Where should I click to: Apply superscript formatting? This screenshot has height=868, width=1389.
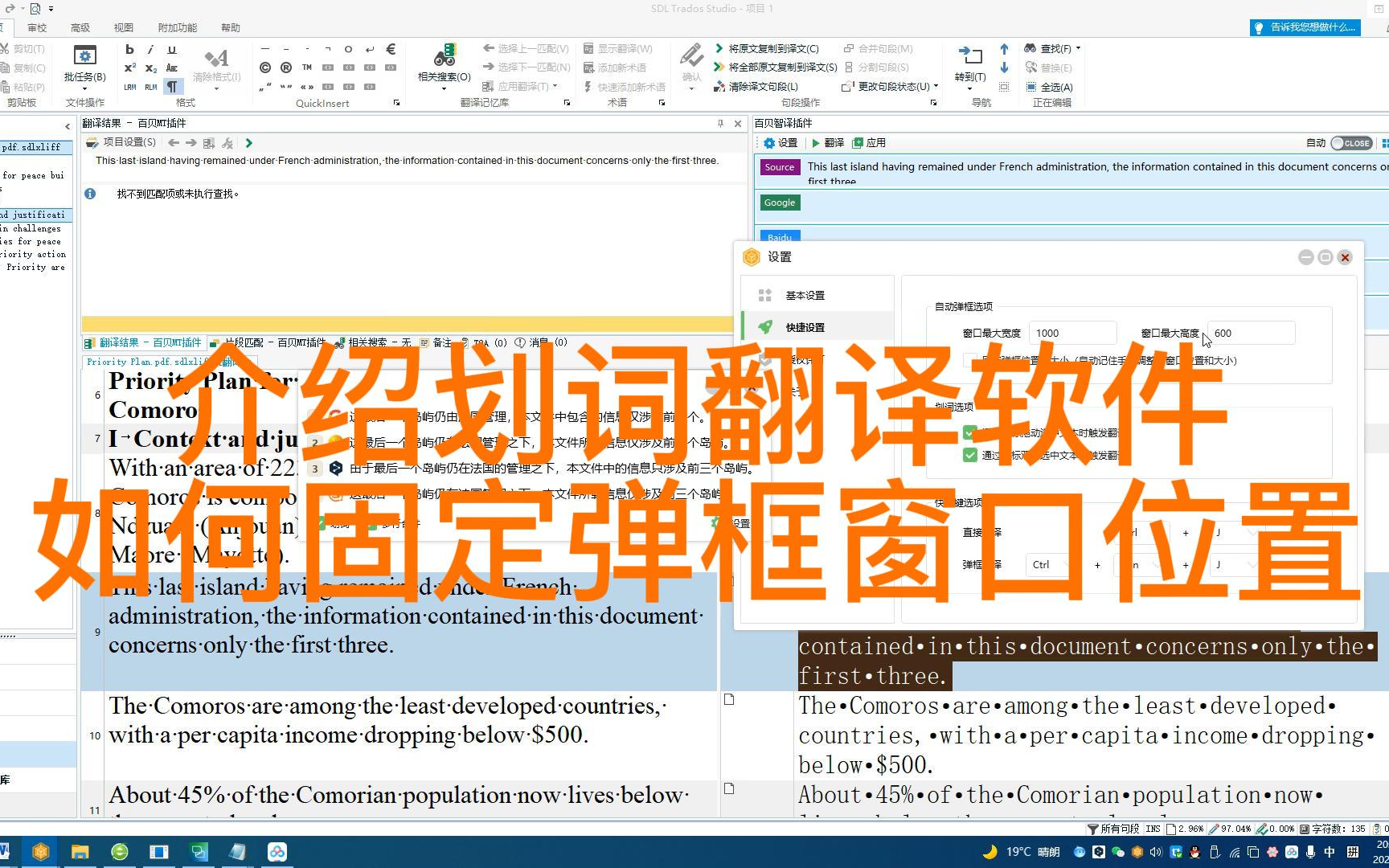pos(129,68)
